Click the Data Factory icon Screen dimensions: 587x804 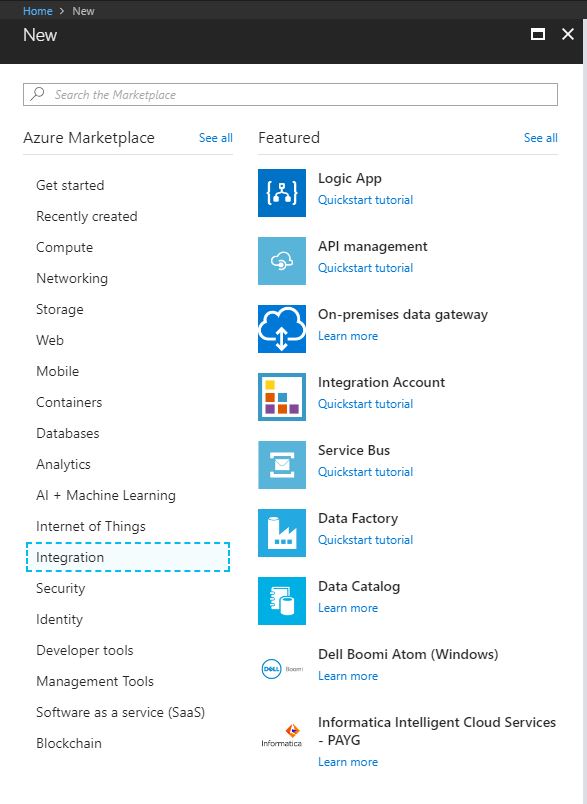click(281, 533)
